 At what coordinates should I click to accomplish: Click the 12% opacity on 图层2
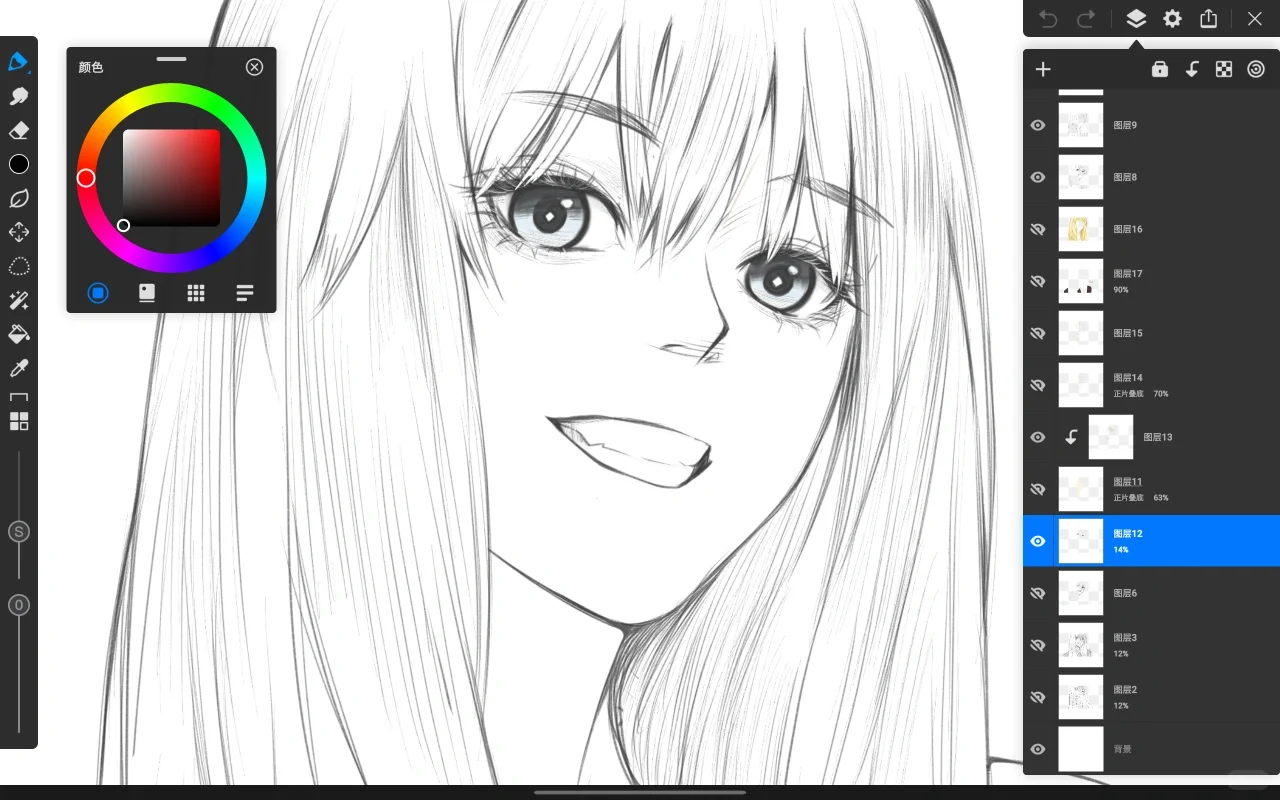(1121, 706)
